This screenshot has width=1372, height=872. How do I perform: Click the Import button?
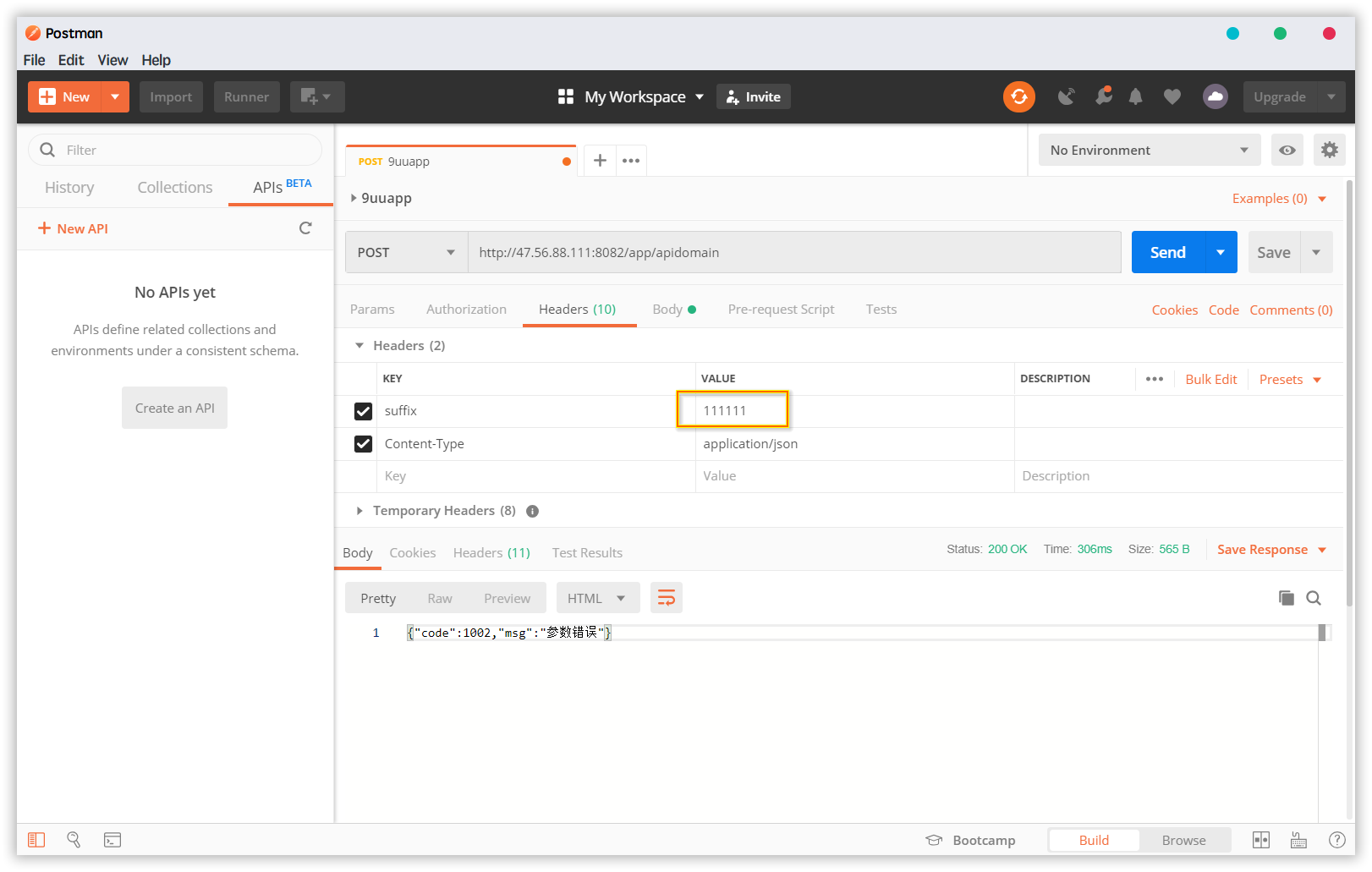click(x=171, y=96)
